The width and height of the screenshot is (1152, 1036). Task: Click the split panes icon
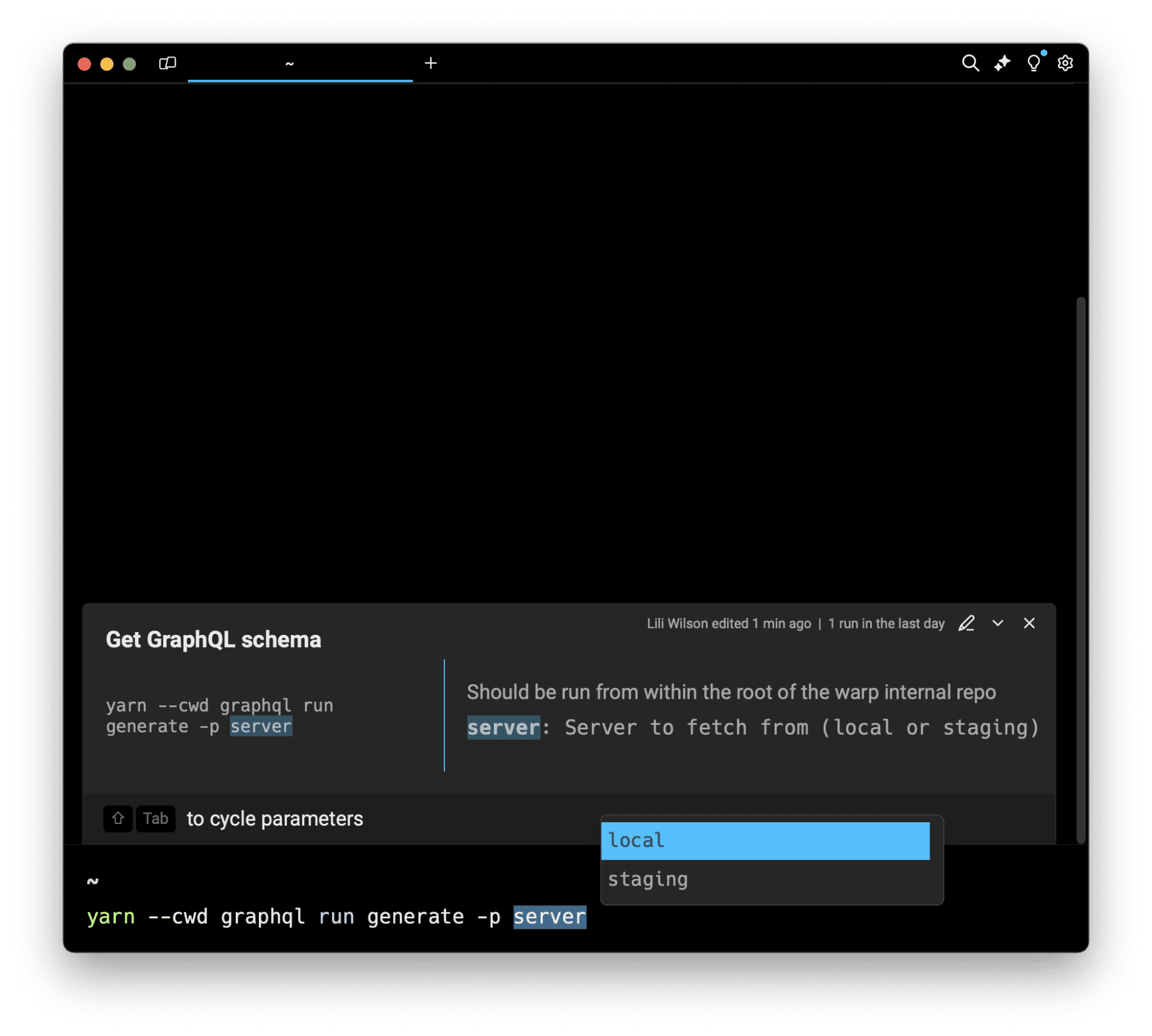pyautogui.click(x=167, y=63)
